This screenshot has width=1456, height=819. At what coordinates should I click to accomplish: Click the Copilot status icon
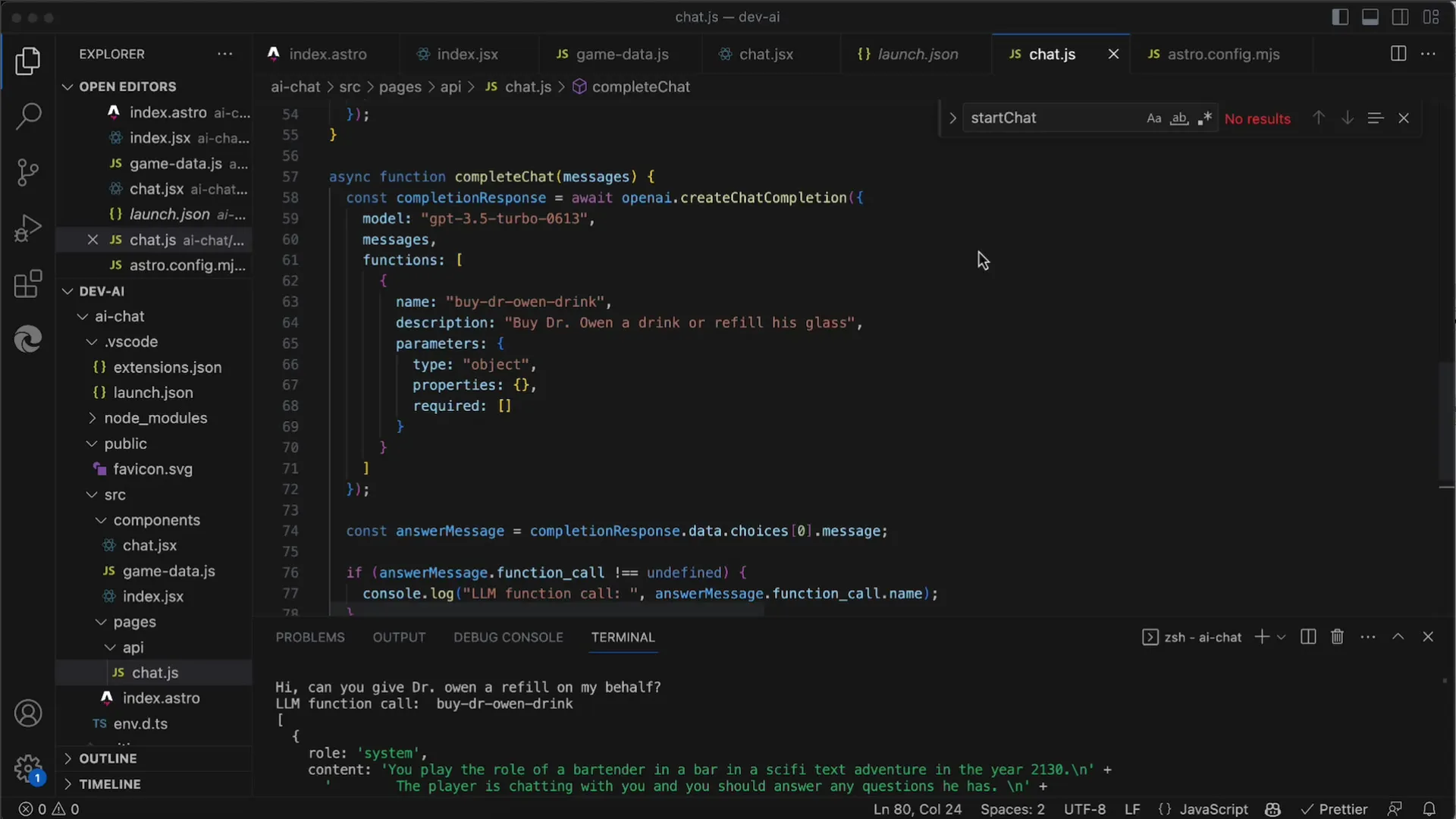coord(1273,809)
